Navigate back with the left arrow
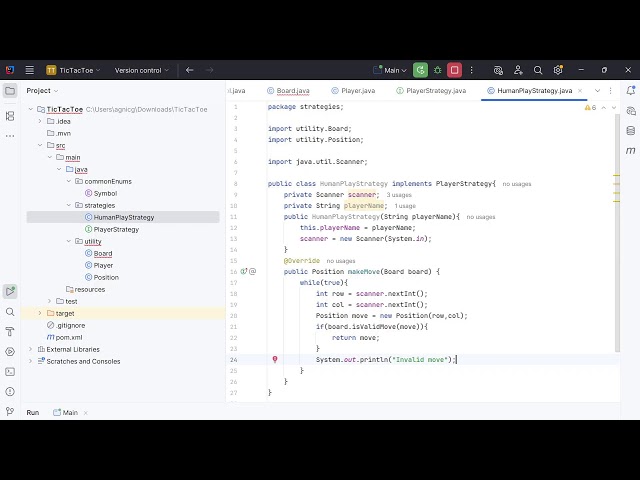640x480 pixels. [189, 70]
